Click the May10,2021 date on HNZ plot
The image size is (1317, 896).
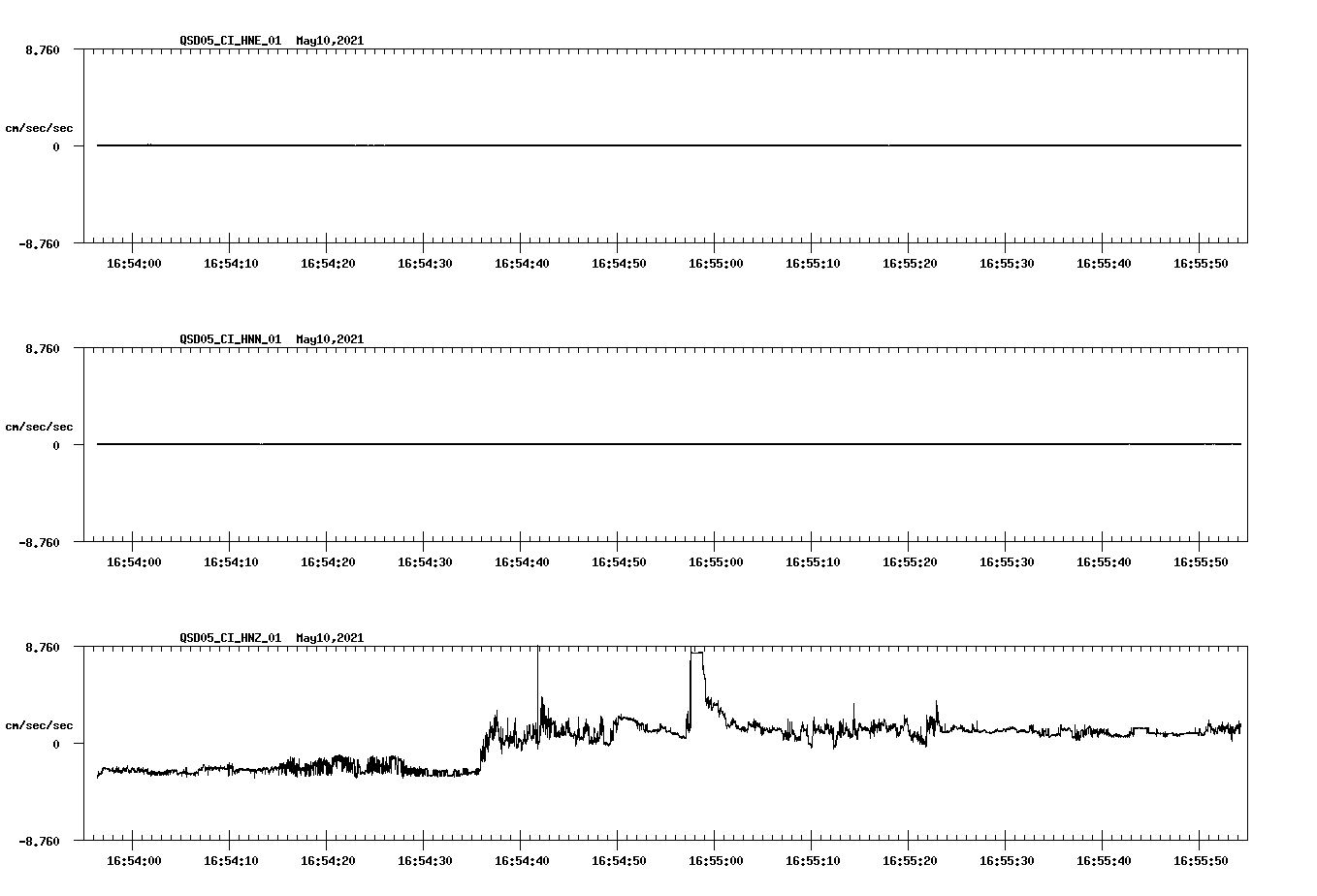[329, 638]
